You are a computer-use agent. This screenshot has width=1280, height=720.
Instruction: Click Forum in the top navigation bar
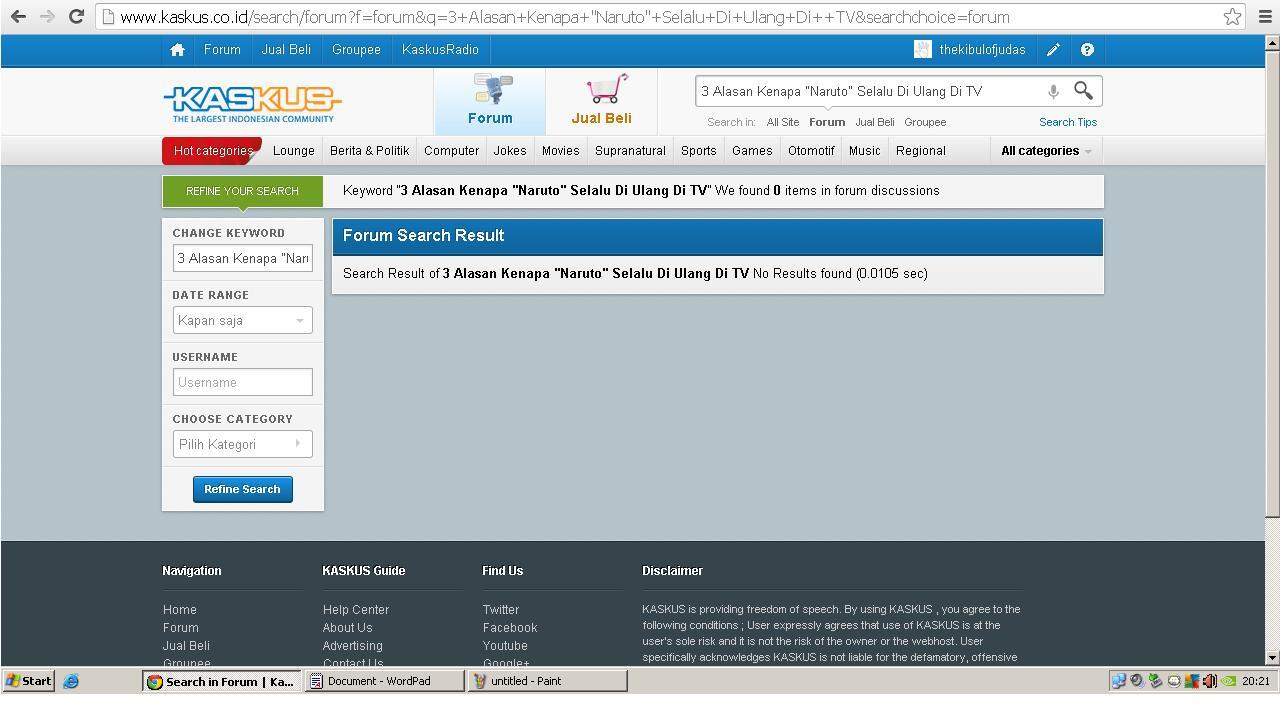pyautogui.click(x=222, y=50)
